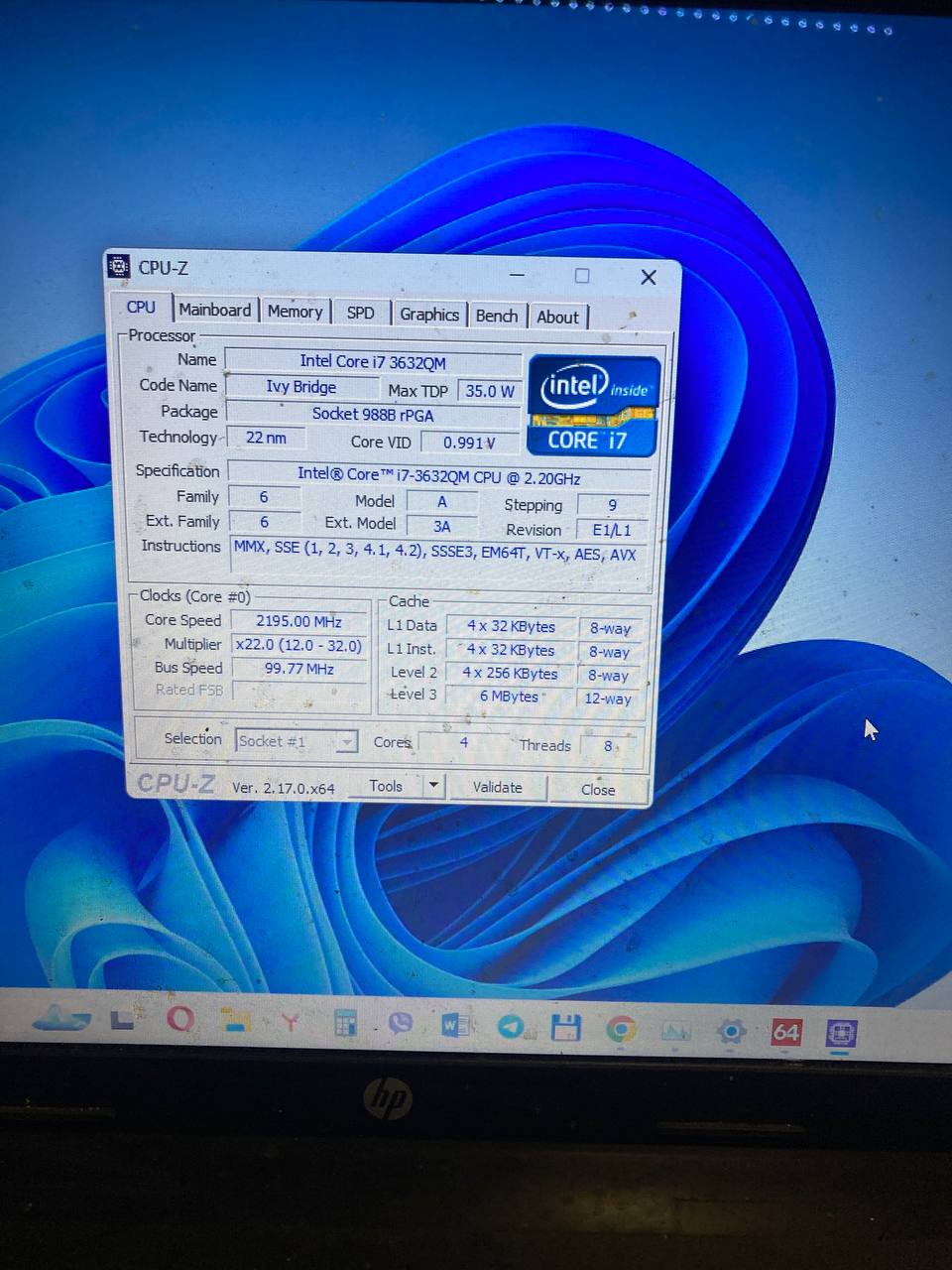Switch to the Mainboard tab

click(x=215, y=310)
